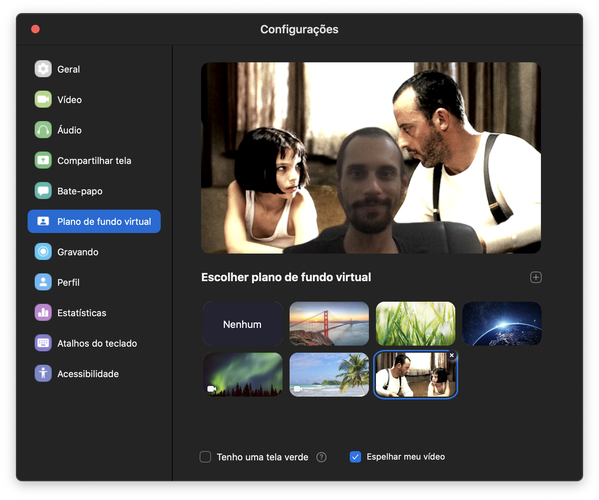This screenshot has width=599, height=500.
Task: Pick the Golden Gate Bridge background
Action: 329,324
